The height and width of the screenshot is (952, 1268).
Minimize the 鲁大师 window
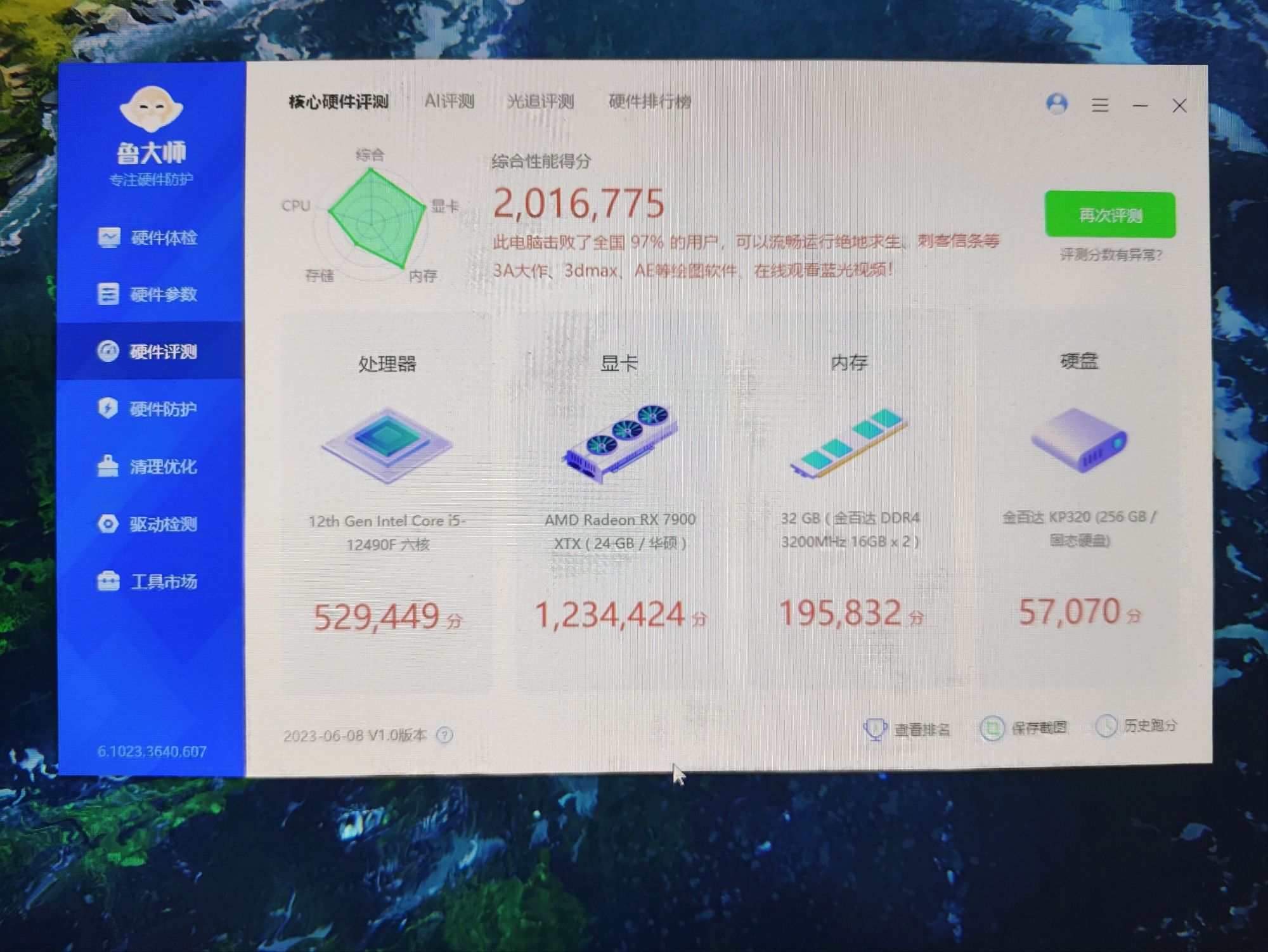pyautogui.click(x=1140, y=105)
